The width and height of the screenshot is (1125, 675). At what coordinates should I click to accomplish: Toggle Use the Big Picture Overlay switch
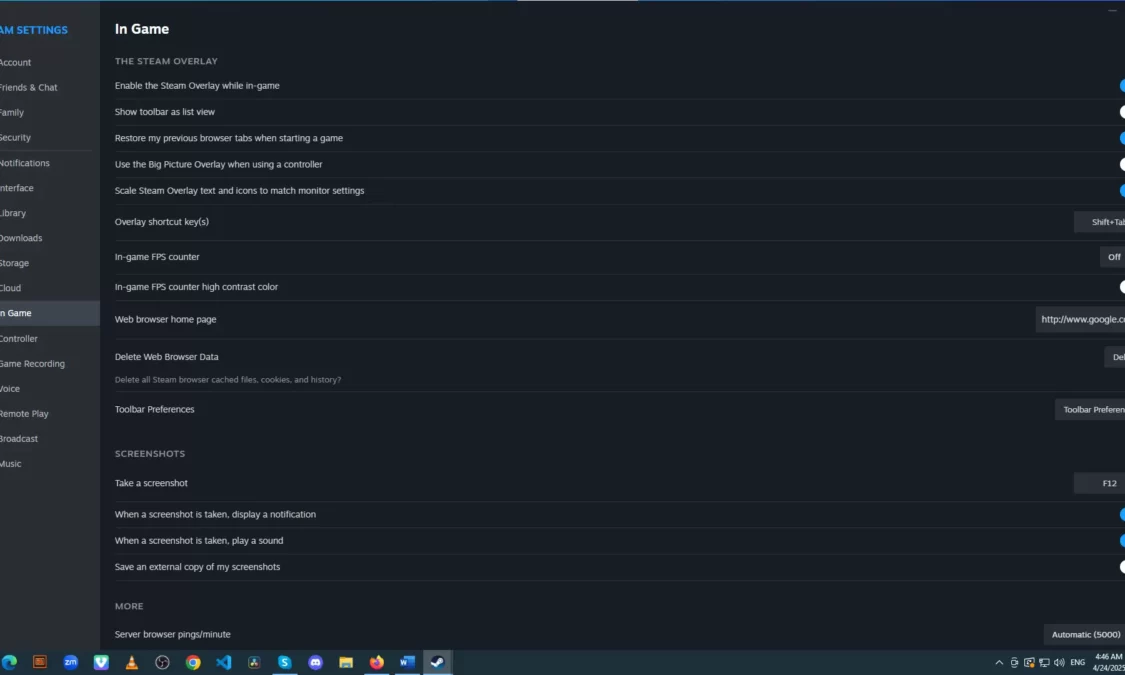[x=1121, y=164]
